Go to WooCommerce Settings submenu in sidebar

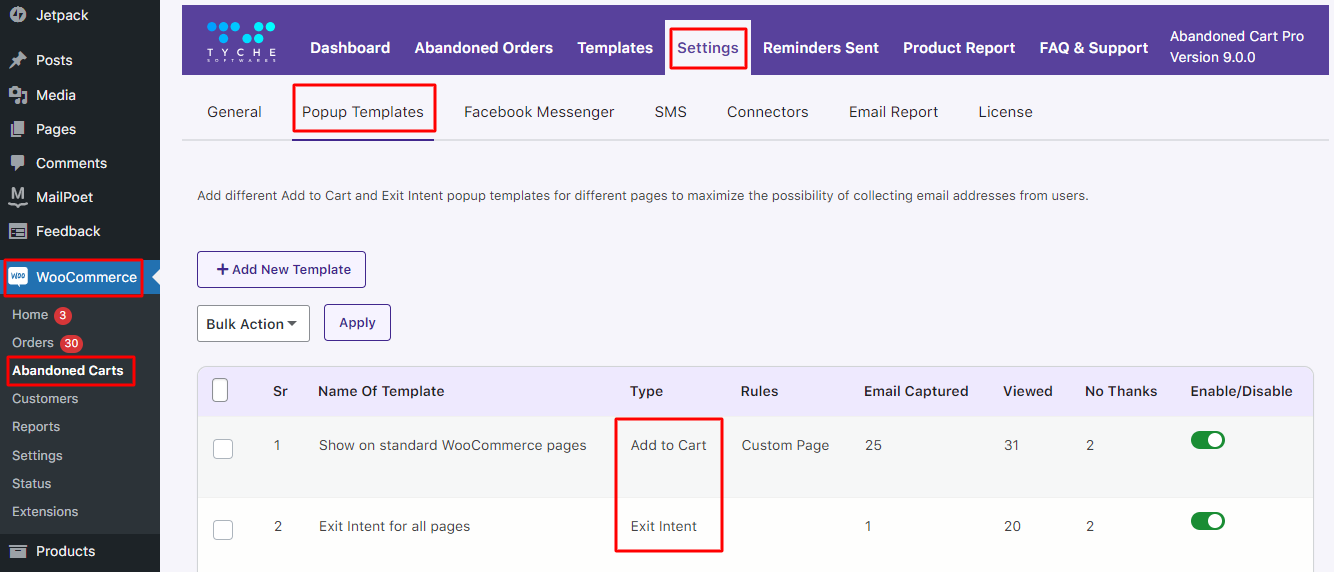37,455
